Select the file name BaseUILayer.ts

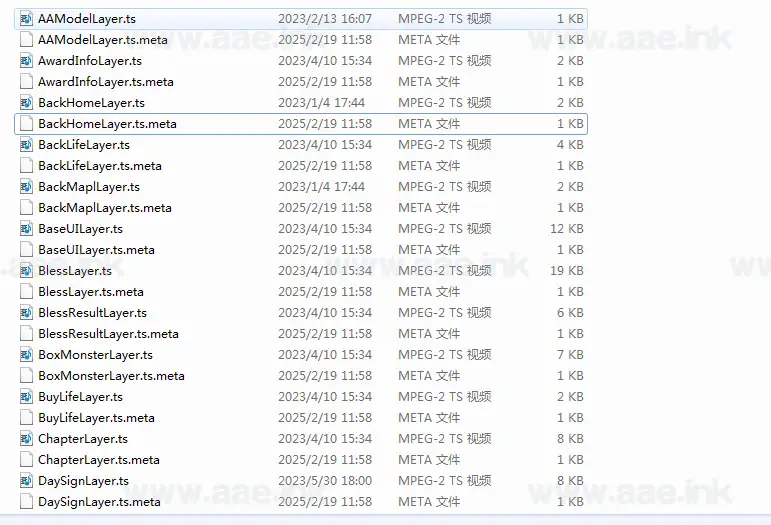[81, 229]
